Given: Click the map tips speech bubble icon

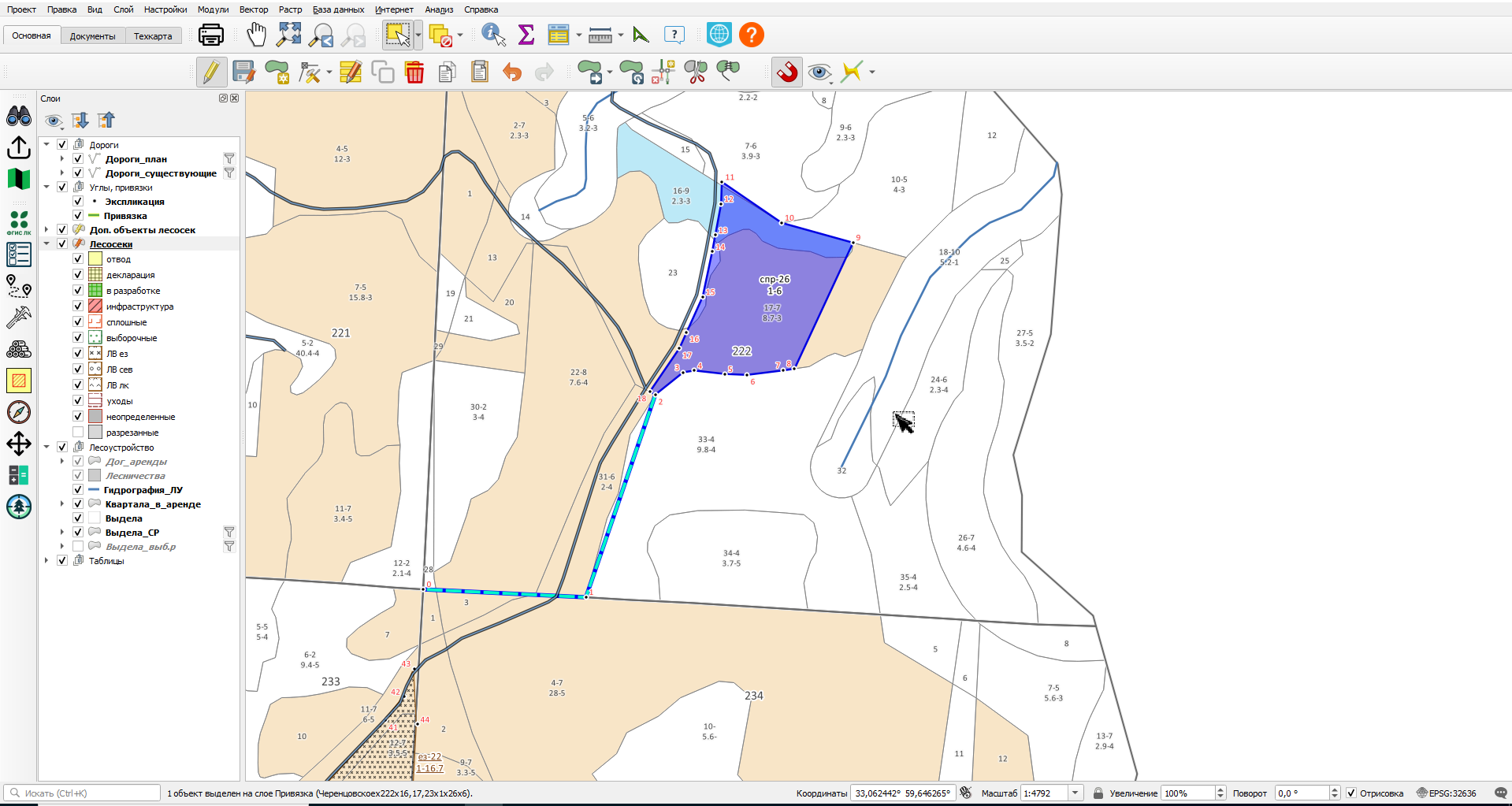Looking at the screenshot, I should [674, 35].
